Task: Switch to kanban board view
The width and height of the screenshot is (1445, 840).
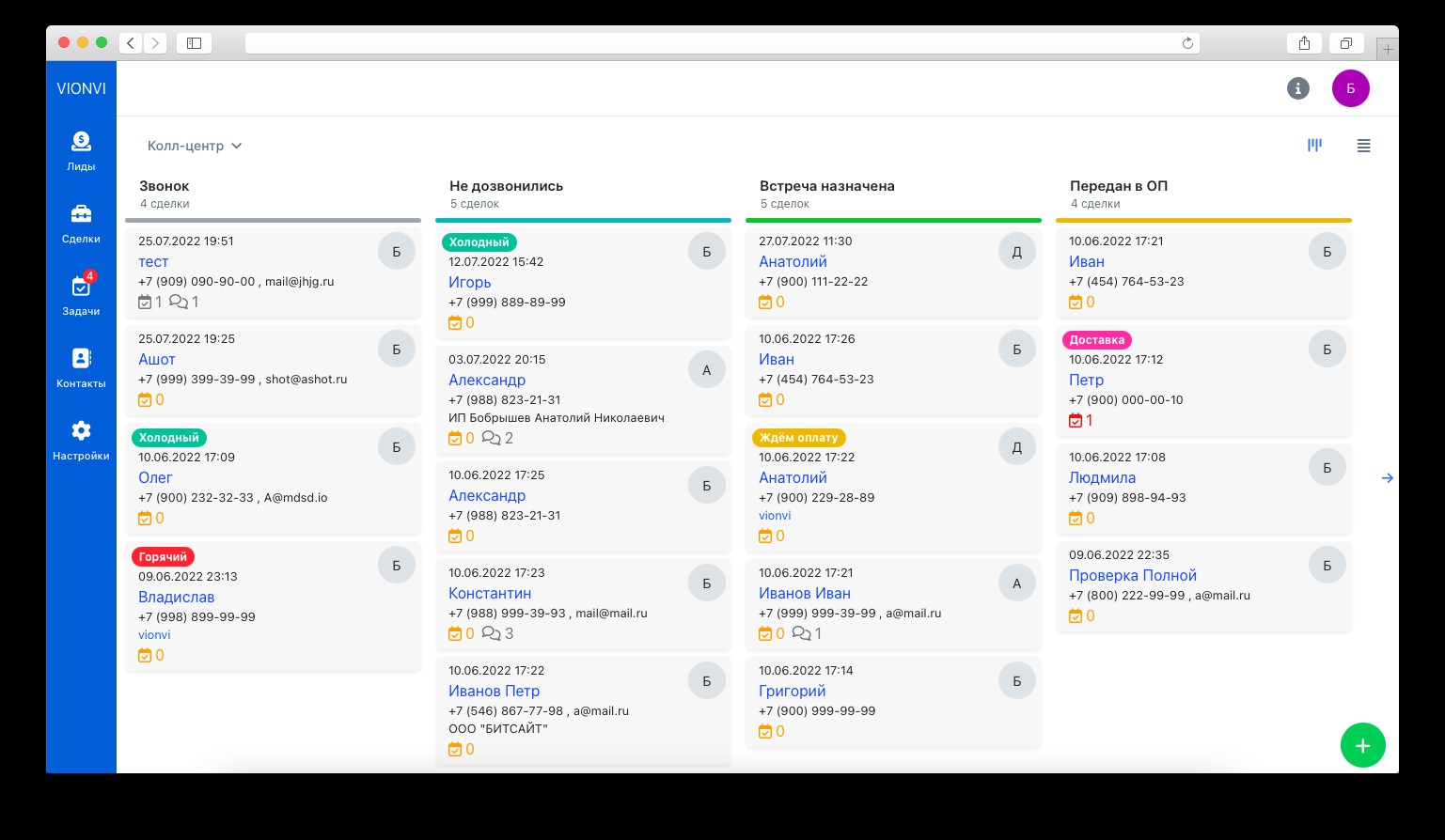Action: (1314, 146)
